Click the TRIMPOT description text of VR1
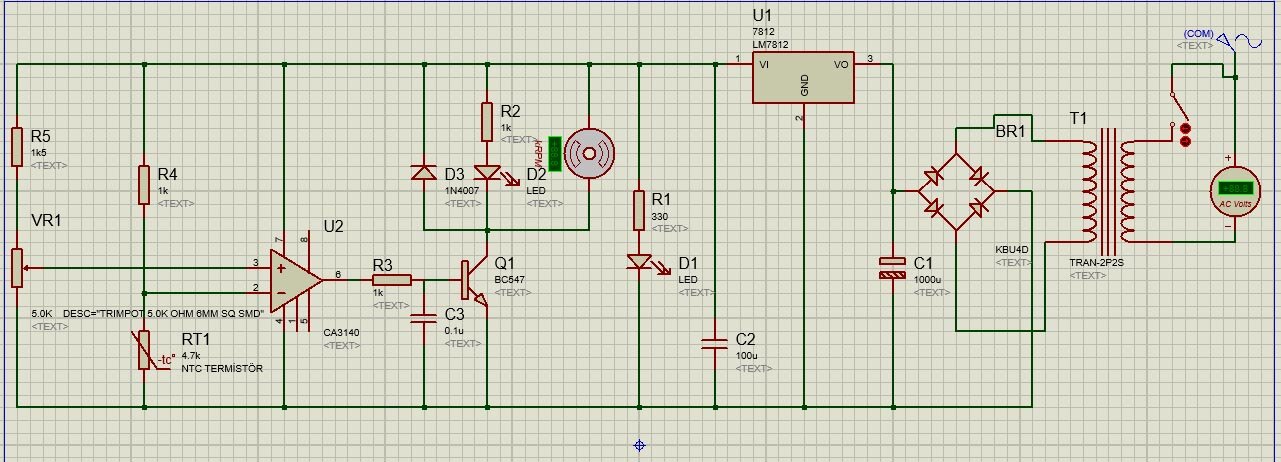Screen dimensions: 1281x462 (163, 313)
